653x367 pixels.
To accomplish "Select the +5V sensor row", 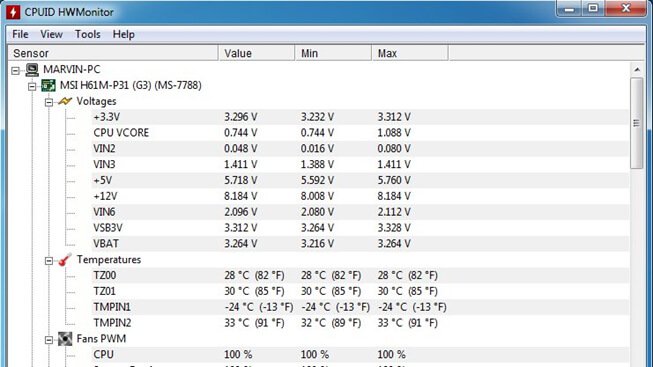I will (x=360, y=180).
